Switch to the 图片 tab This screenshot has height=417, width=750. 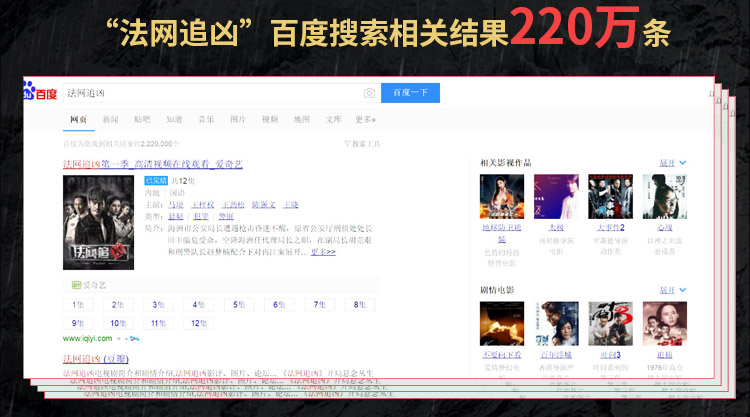pyautogui.click(x=238, y=120)
